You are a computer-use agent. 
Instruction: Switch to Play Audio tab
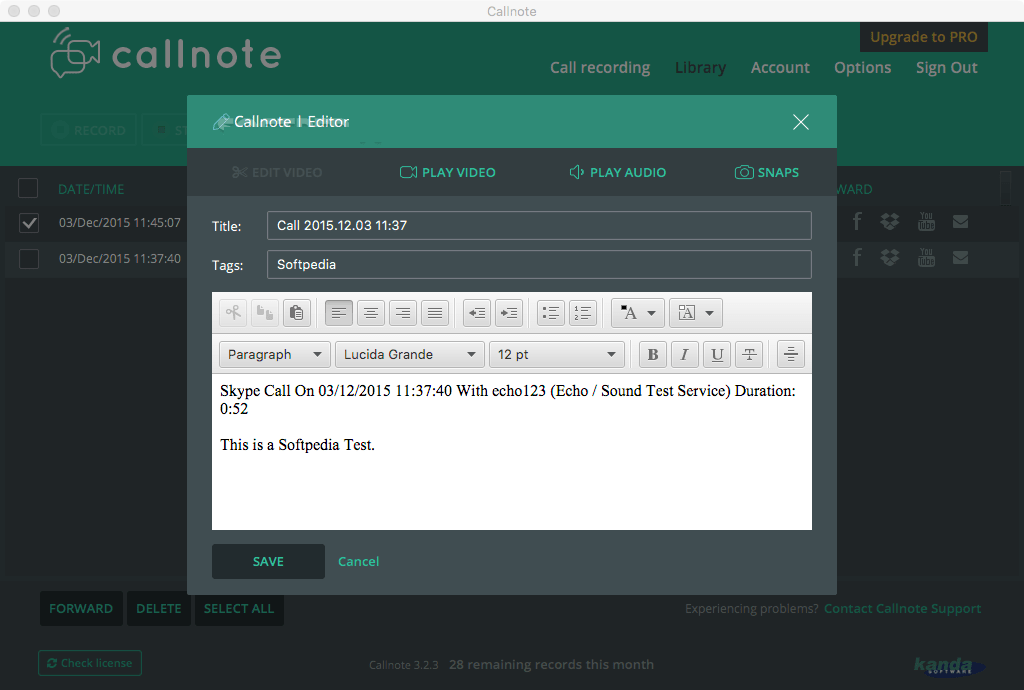pos(618,172)
